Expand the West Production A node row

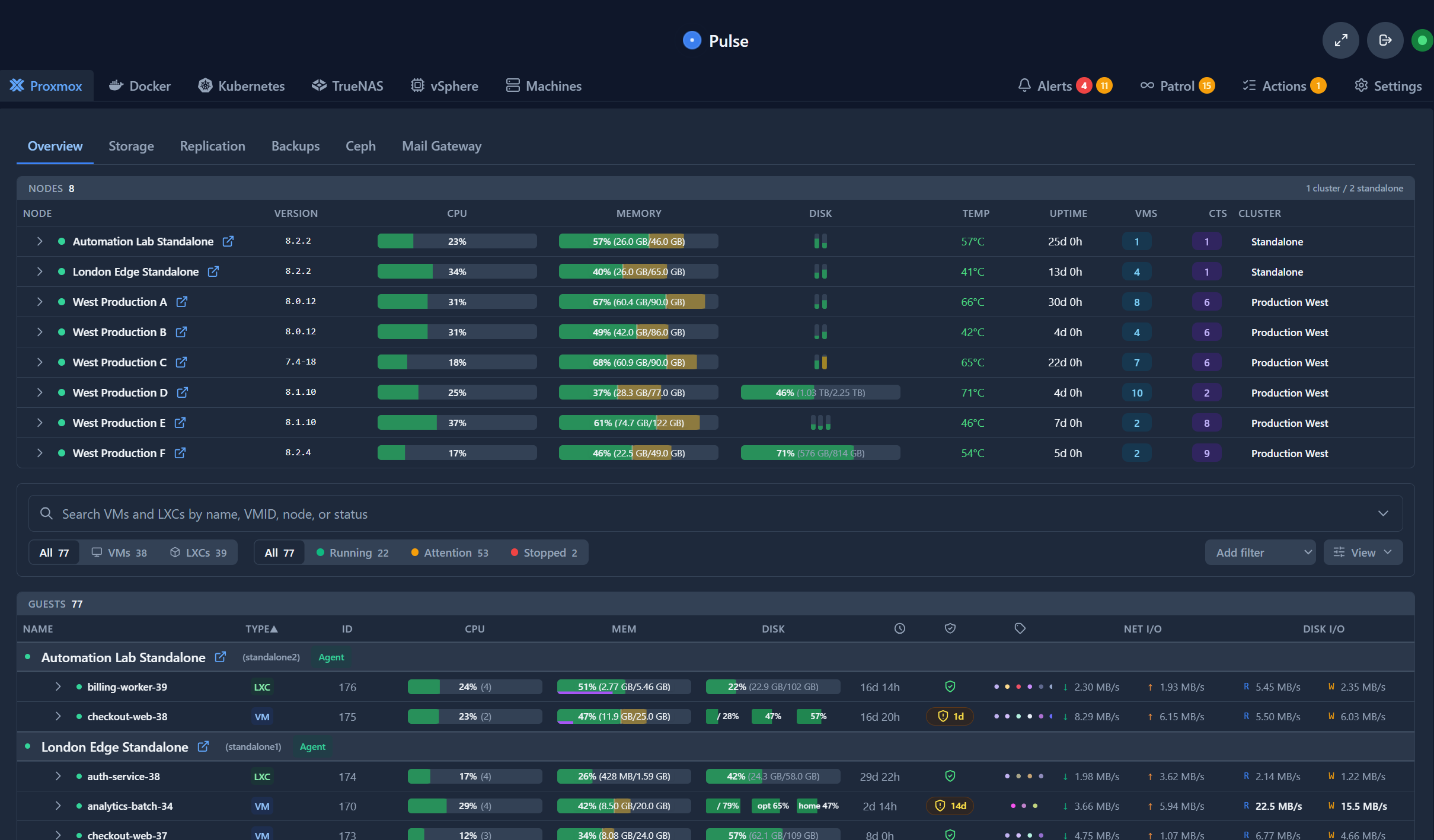click(40, 302)
